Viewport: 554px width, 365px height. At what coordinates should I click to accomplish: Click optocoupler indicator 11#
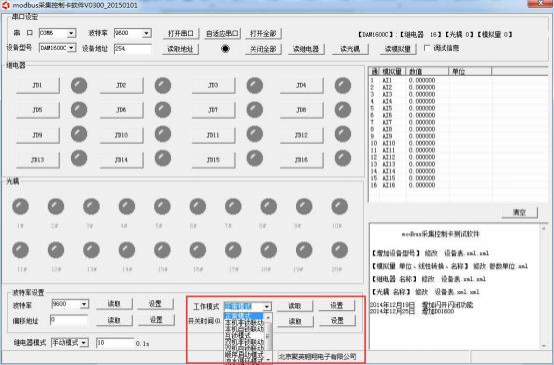pyautogui.click(x=20, y=250)
